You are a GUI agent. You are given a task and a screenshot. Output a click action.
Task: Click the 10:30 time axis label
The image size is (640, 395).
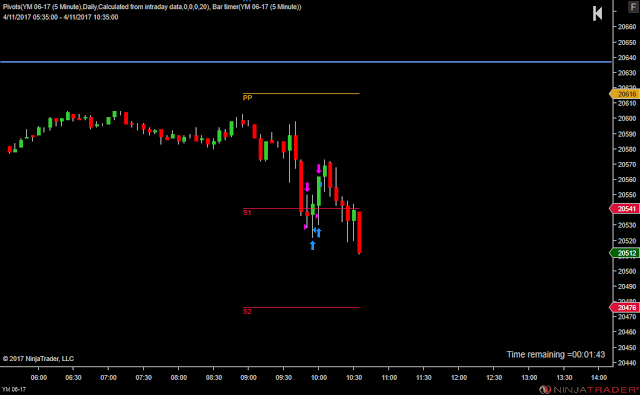tap(354, 377)
